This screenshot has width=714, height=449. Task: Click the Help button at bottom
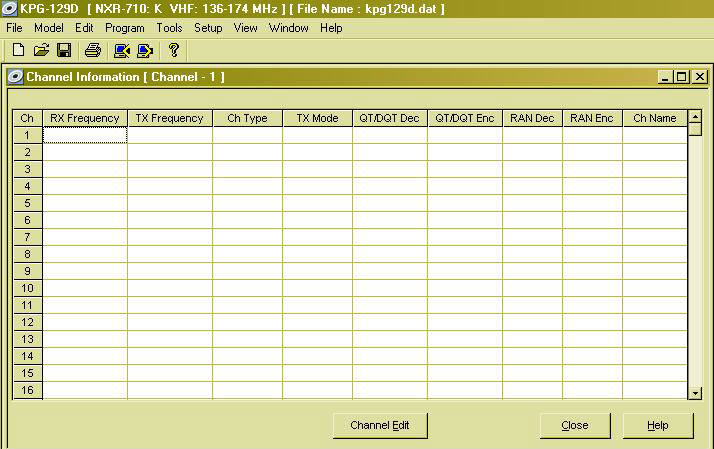click(658, 425)
